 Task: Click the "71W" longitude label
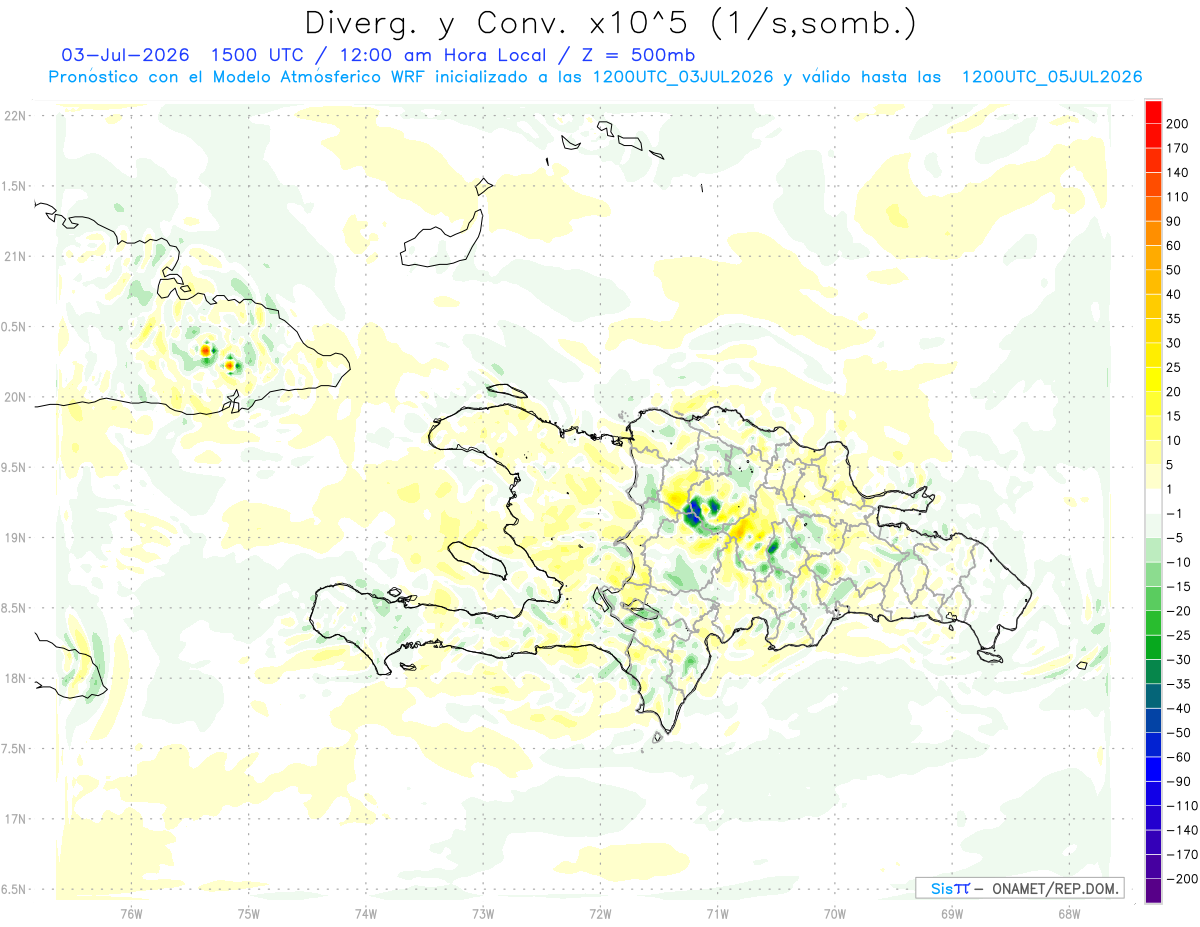[x=717, y=912]
